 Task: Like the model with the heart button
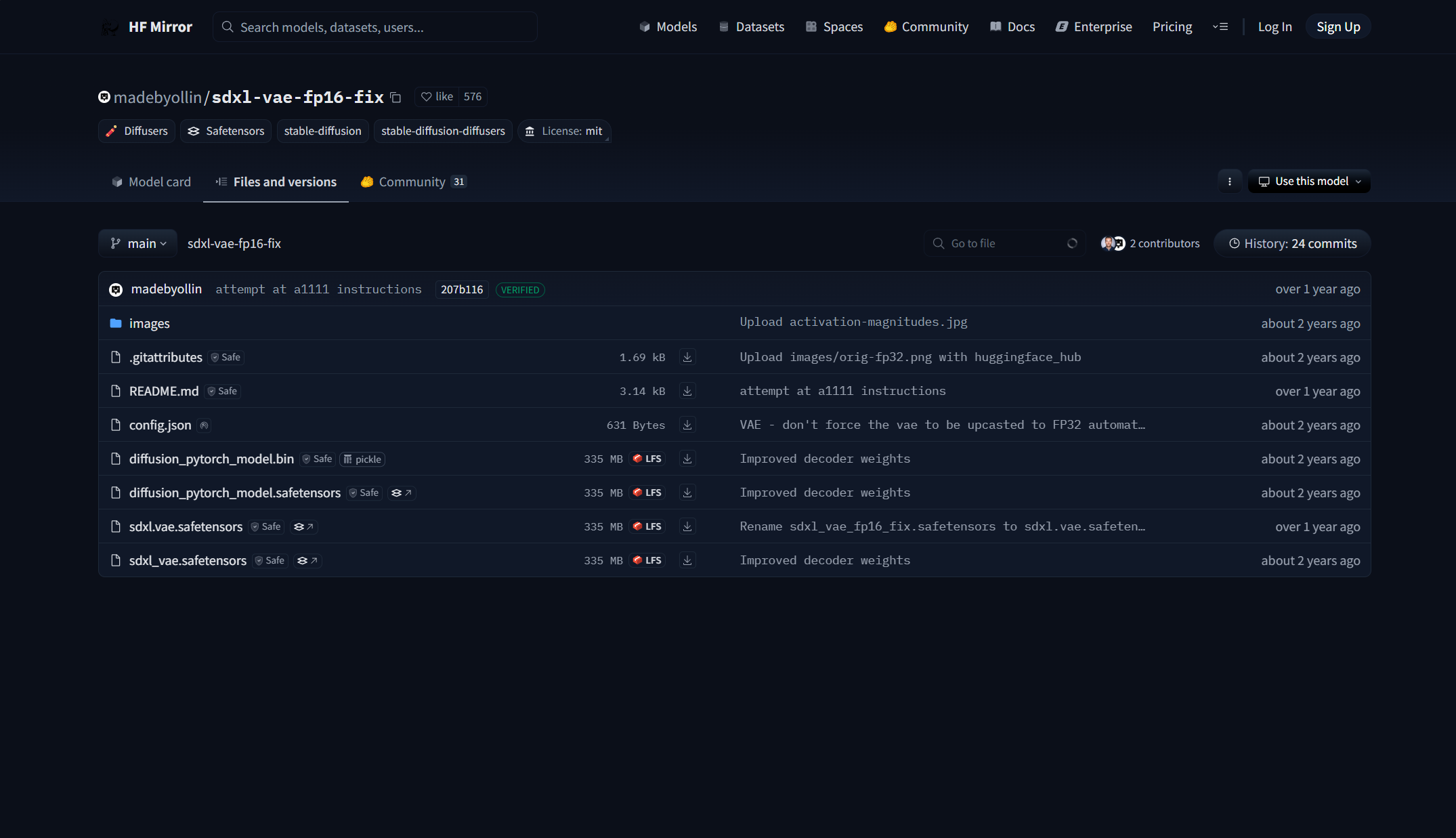point(437,97)
